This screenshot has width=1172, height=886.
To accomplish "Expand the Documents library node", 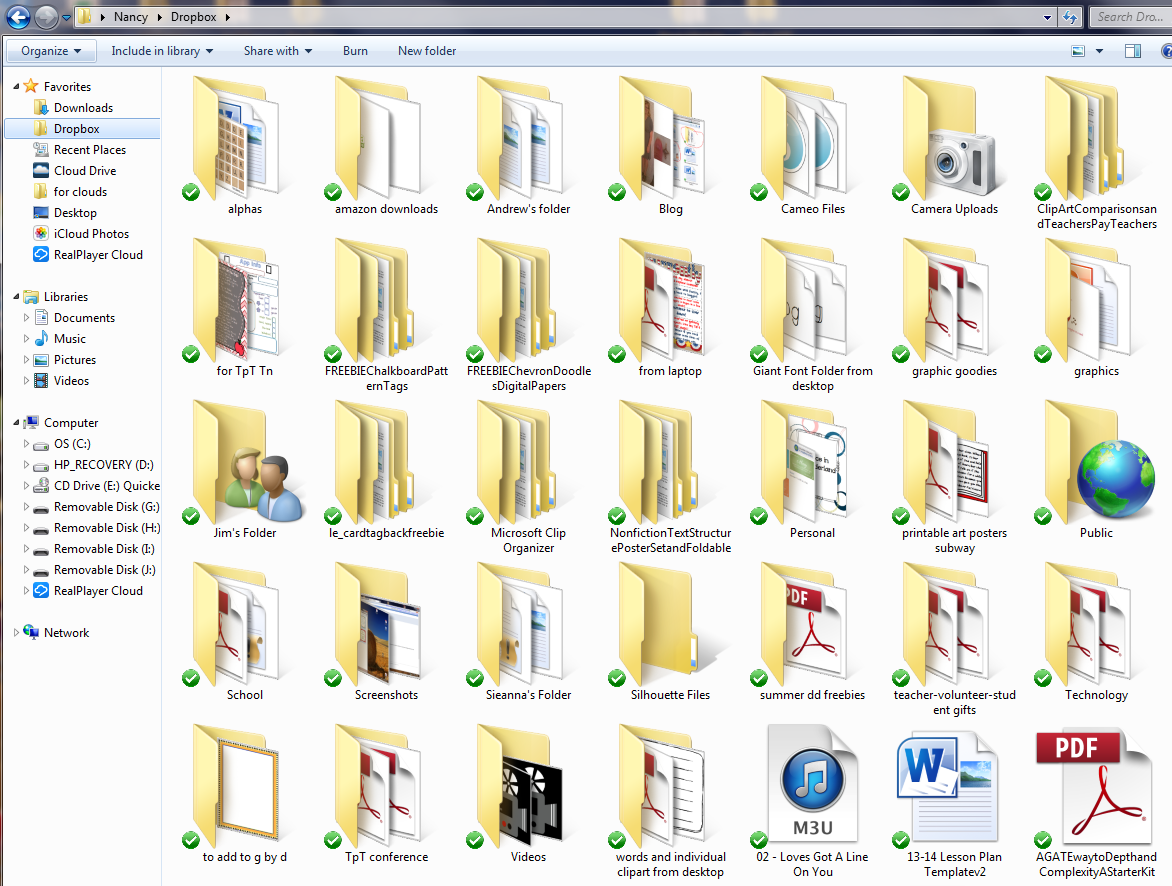I will point(27,318).
